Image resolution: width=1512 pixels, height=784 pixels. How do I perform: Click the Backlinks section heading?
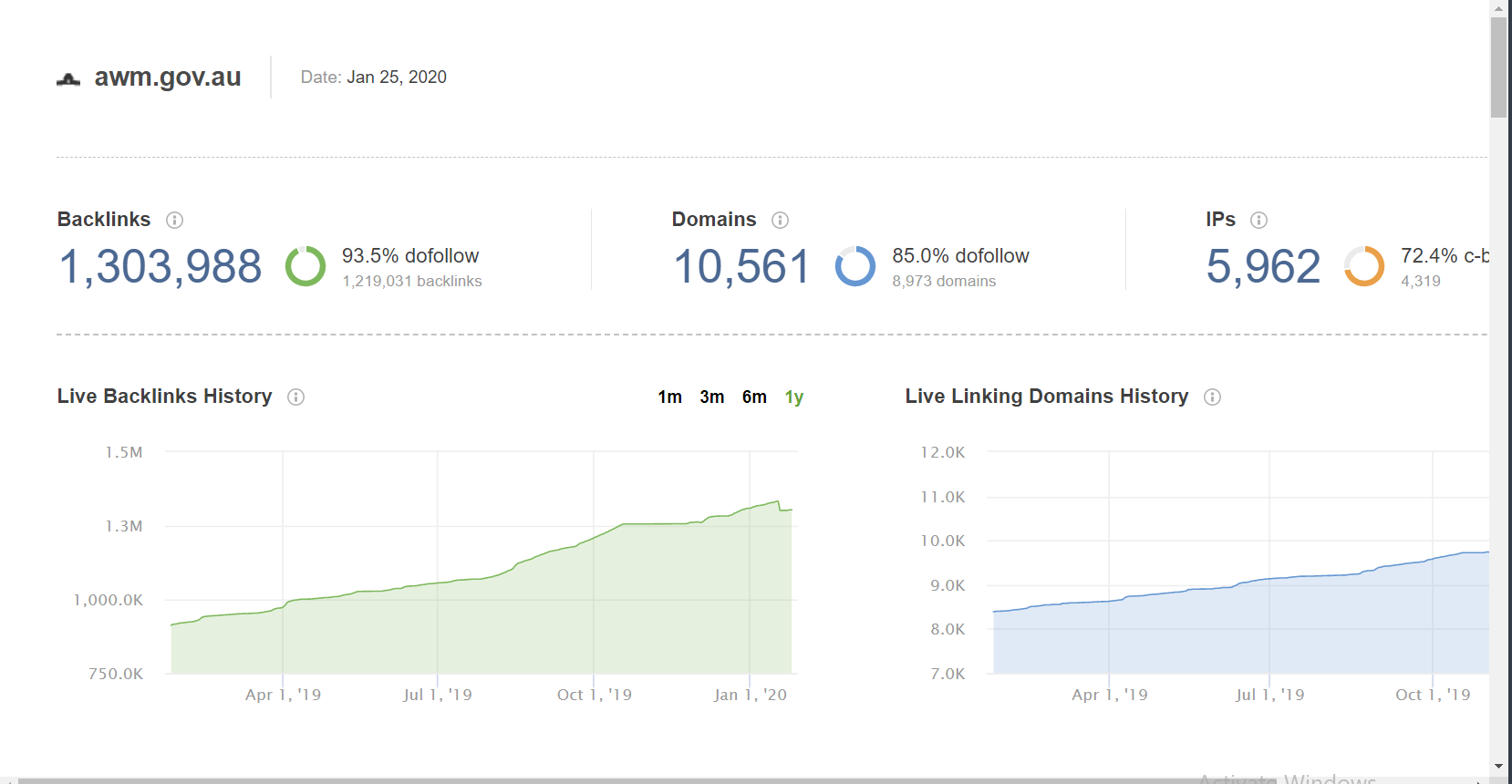point(104,219)
